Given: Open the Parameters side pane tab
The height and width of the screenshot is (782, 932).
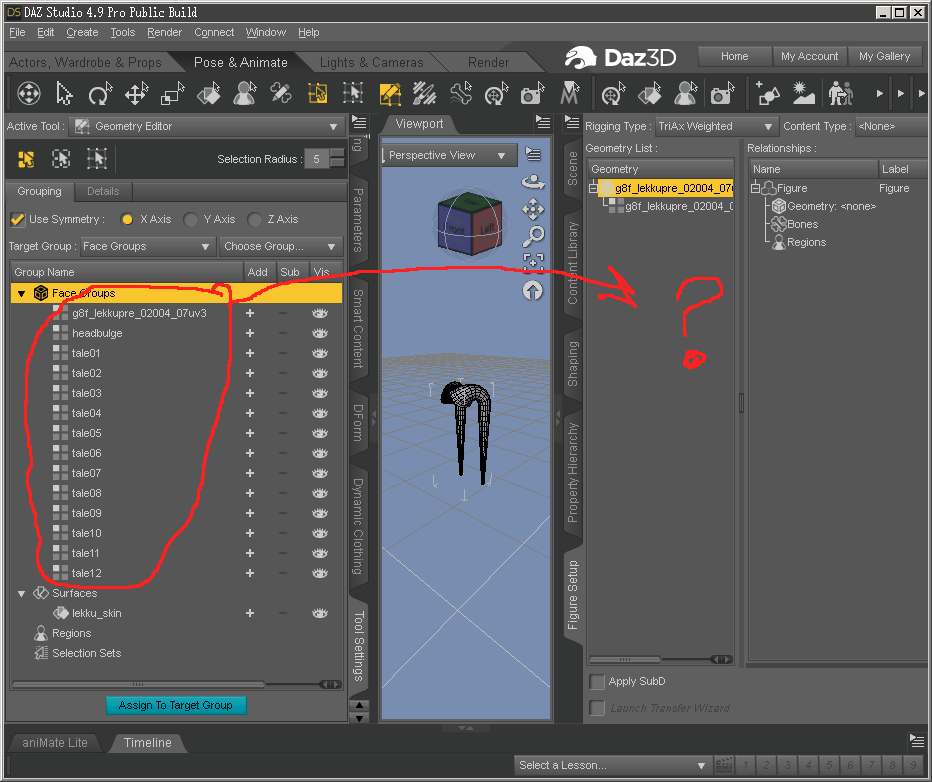Looking at the screenshot, I should [x=358, y=220].
